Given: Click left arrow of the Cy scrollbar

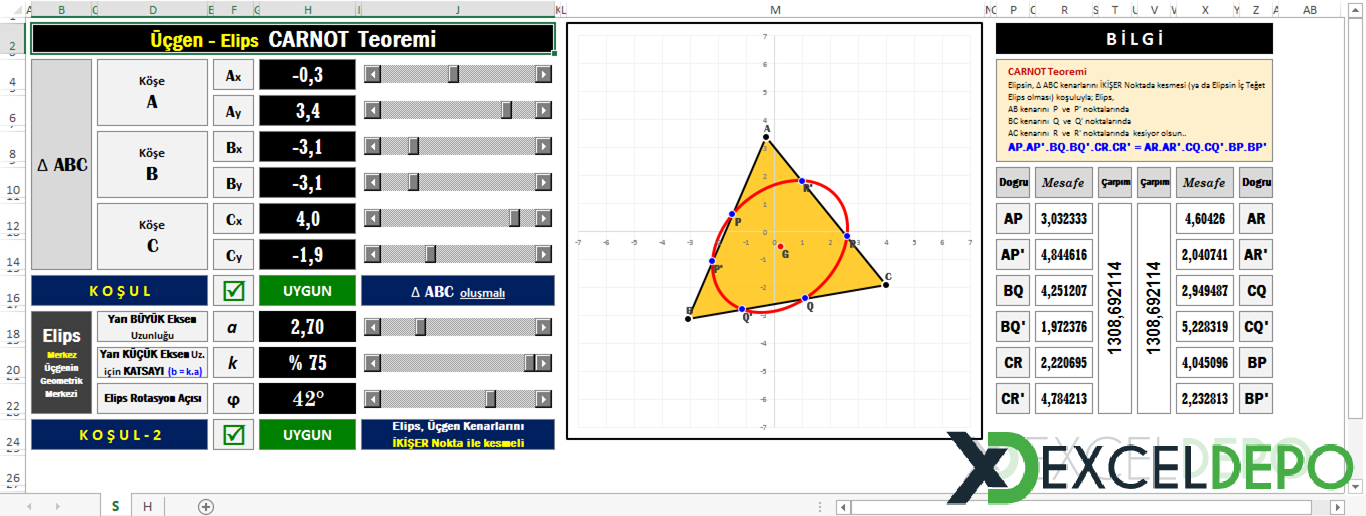Looking at the screenshot, I should (x=372, y=254).
